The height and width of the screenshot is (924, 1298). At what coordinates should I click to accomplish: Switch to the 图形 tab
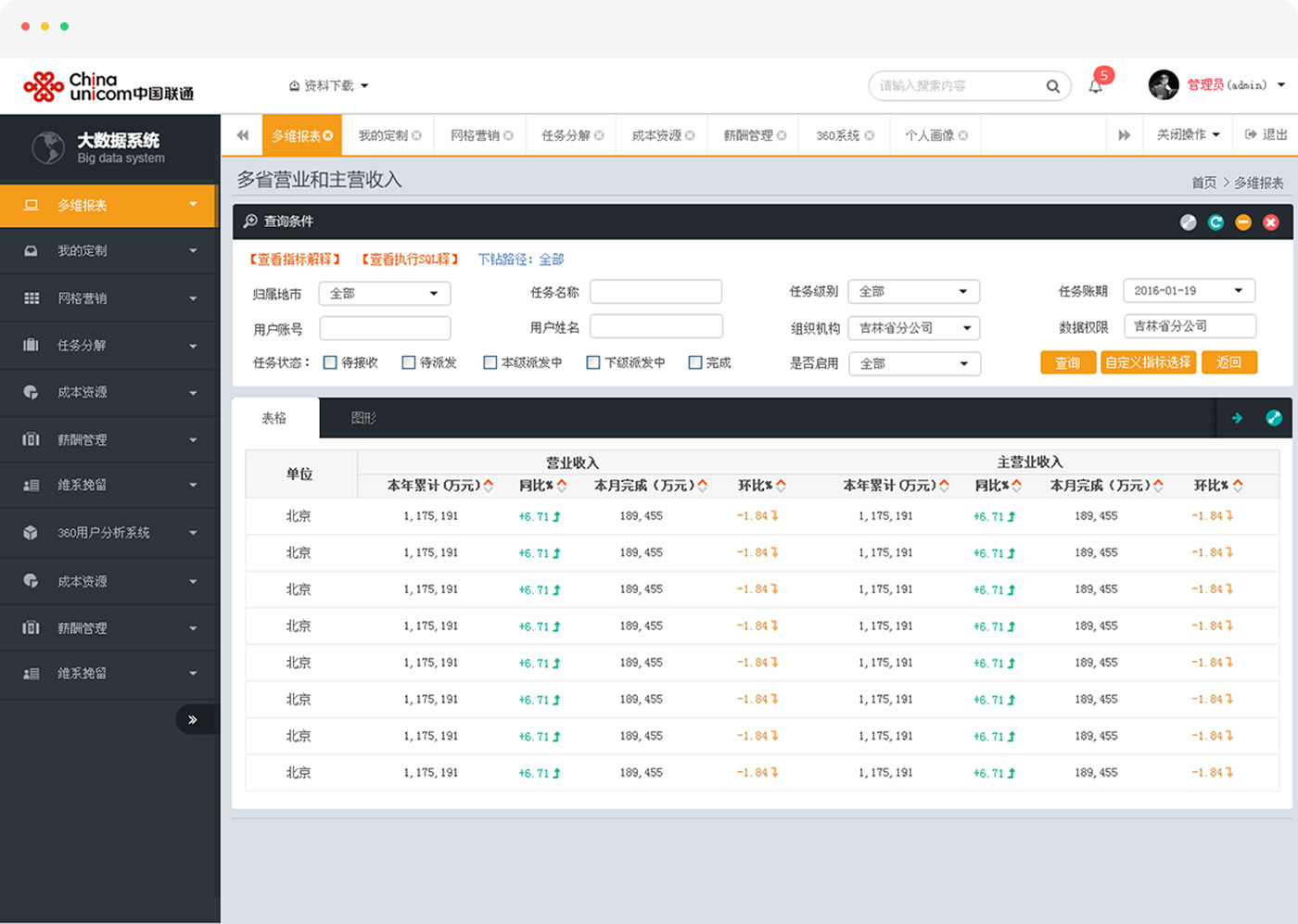point(363,418)
